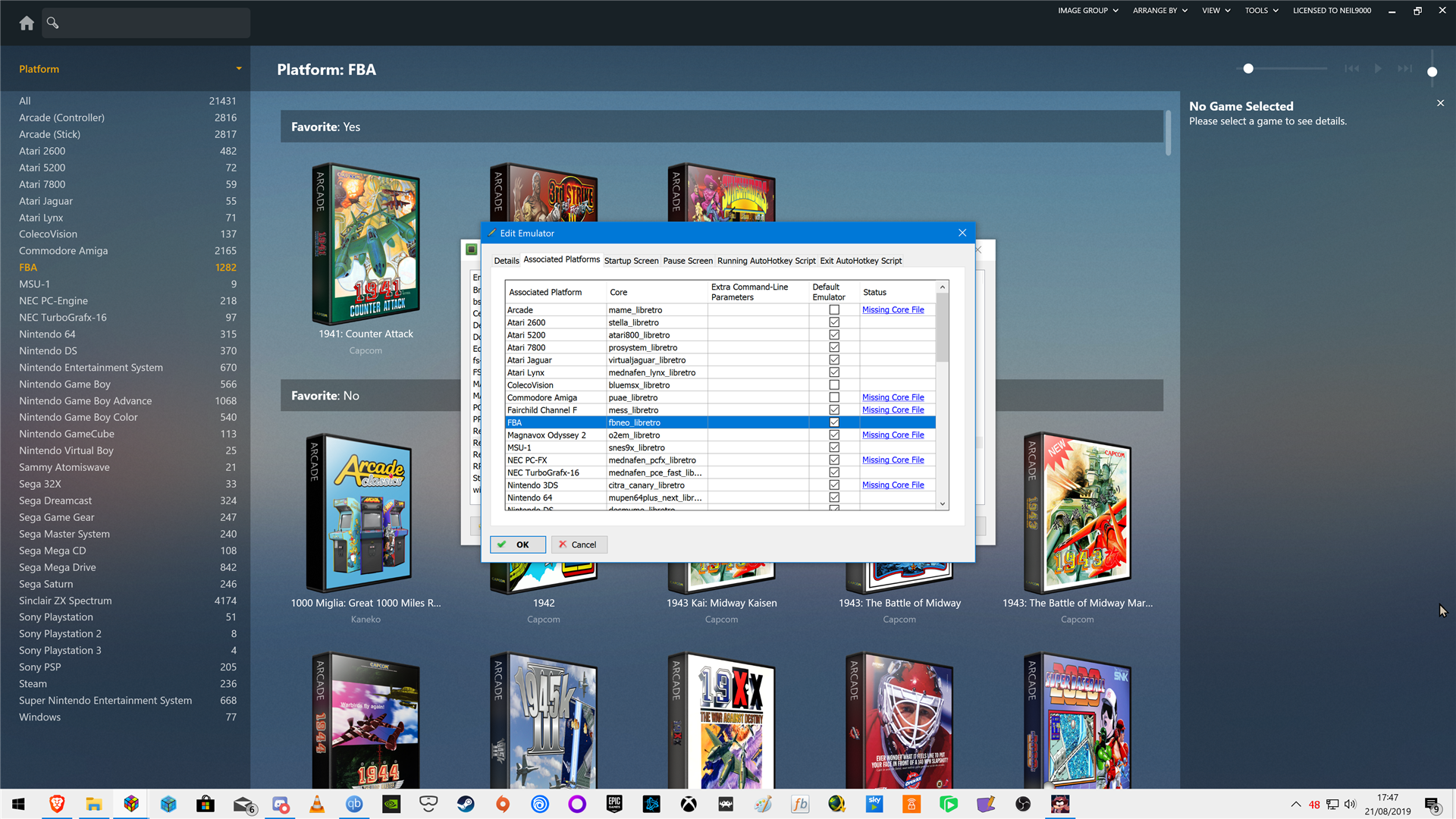Screen dimensions: 1456x819
Task: Toggle Default Emulator checkbox for Arcade
Action: tap(834, 309)
